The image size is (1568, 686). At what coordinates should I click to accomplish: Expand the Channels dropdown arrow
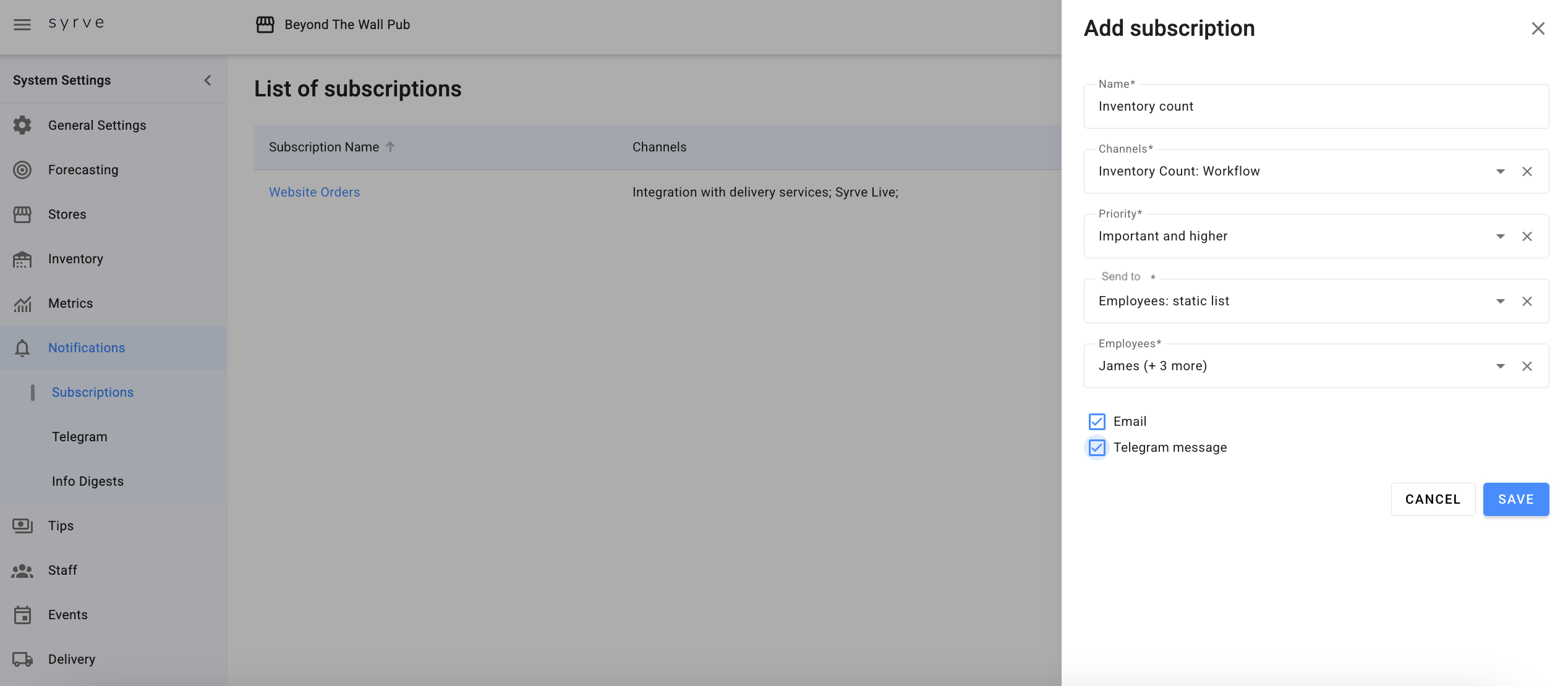pos(1500,171)
